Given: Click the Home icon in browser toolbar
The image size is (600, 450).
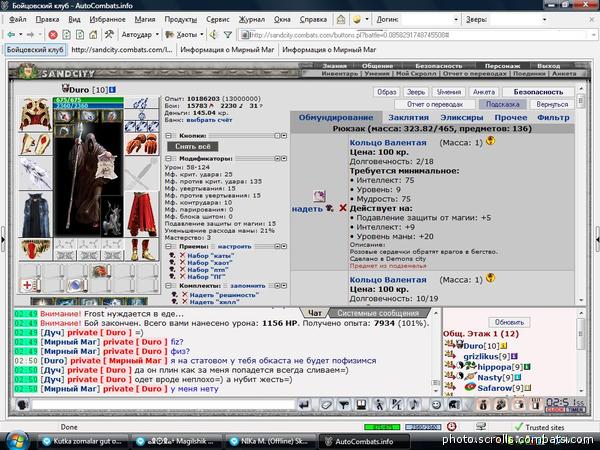Looking at the screenshot, I should point(93,35).
